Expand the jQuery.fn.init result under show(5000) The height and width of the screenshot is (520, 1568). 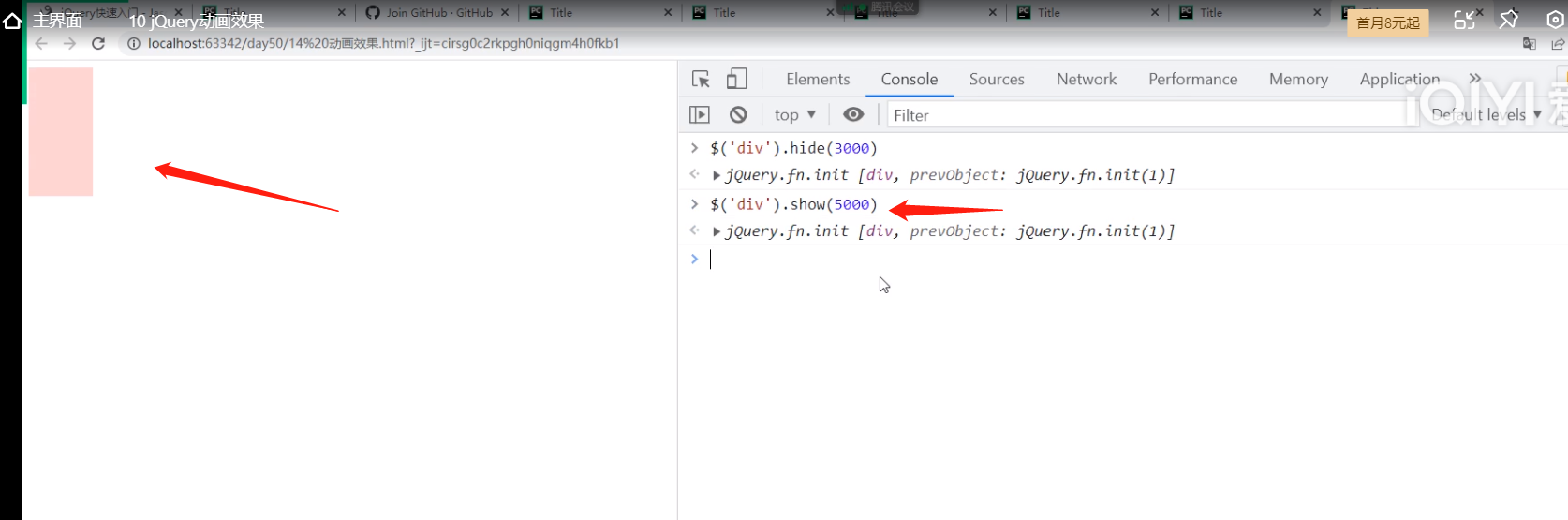717,231
